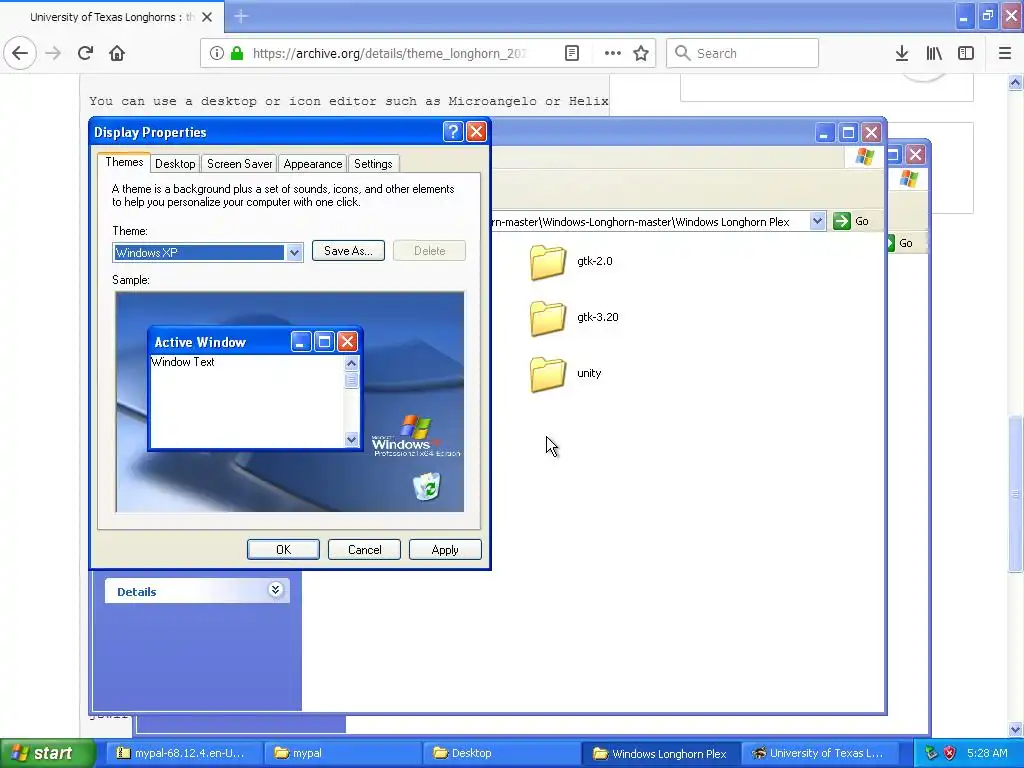Screen dimensions: 1024x768
Task: Open the Appearance tab
Action: click(313, 164)
